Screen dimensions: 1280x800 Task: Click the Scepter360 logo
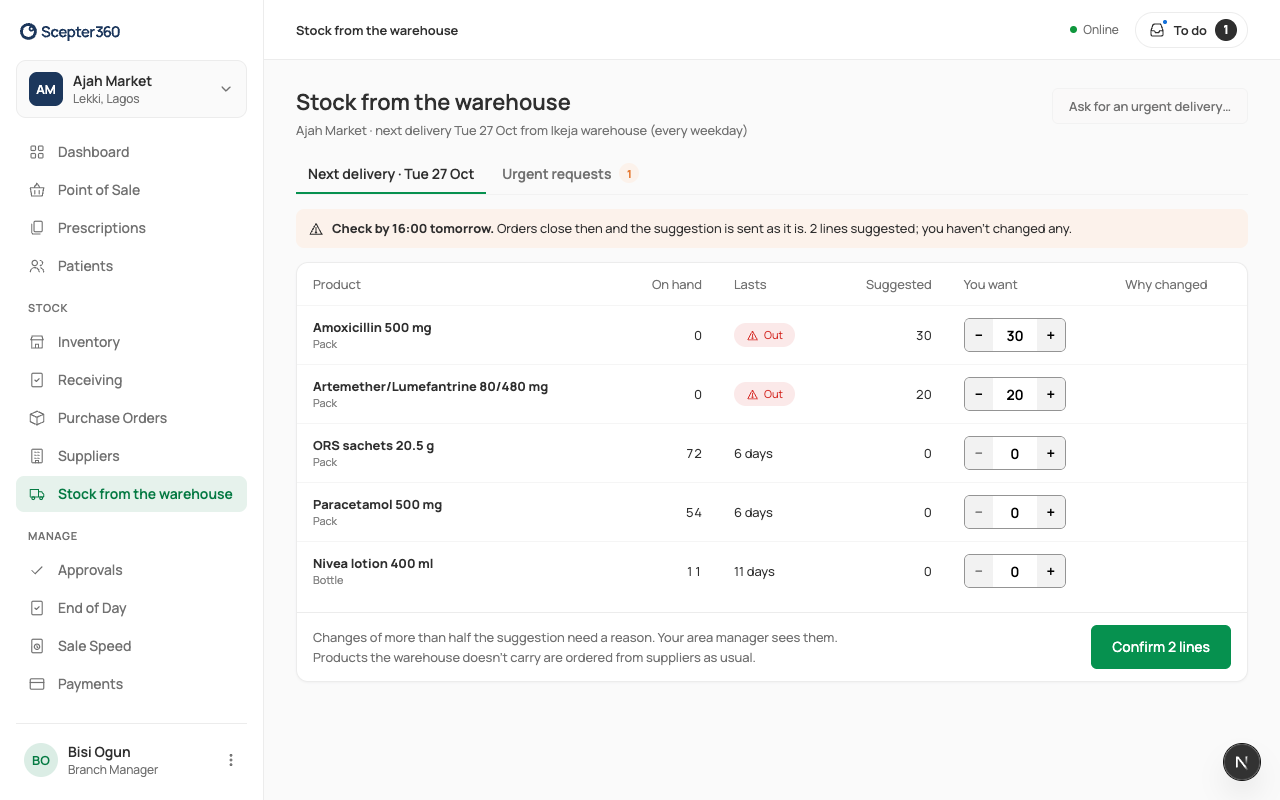70,31
